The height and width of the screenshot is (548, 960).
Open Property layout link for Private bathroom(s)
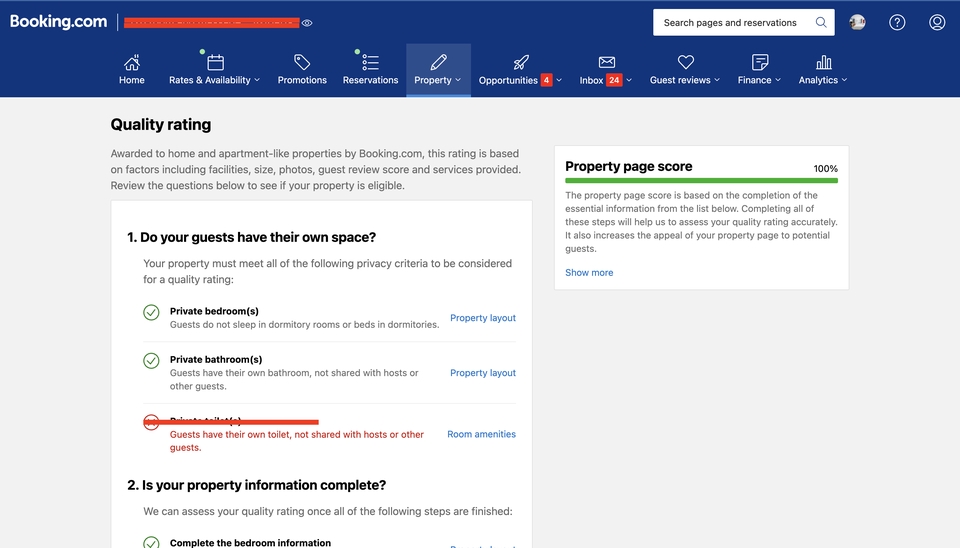pyautogui.click(x=483, y=373)
